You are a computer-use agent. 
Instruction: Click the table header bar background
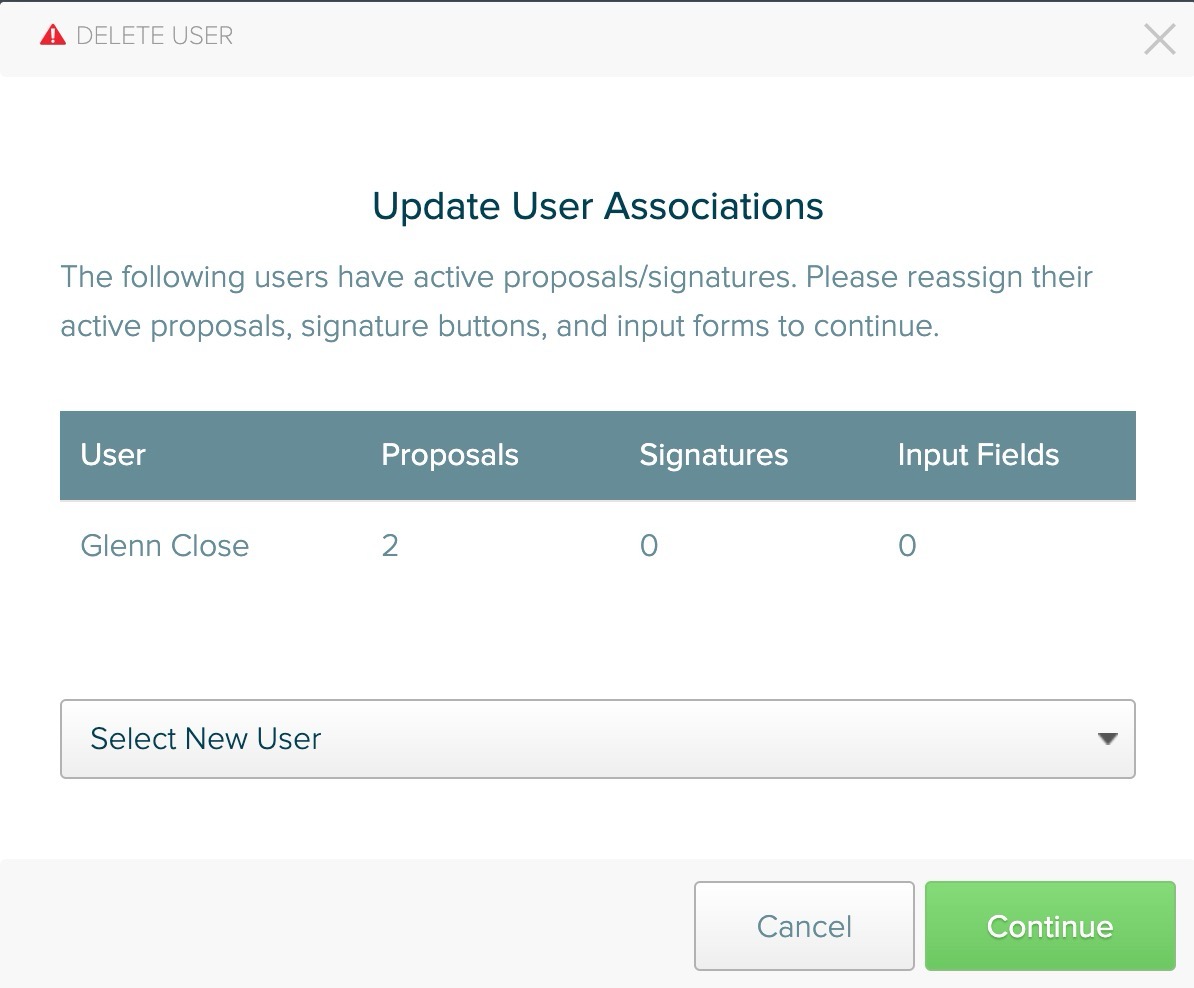[x=598, y=456]
